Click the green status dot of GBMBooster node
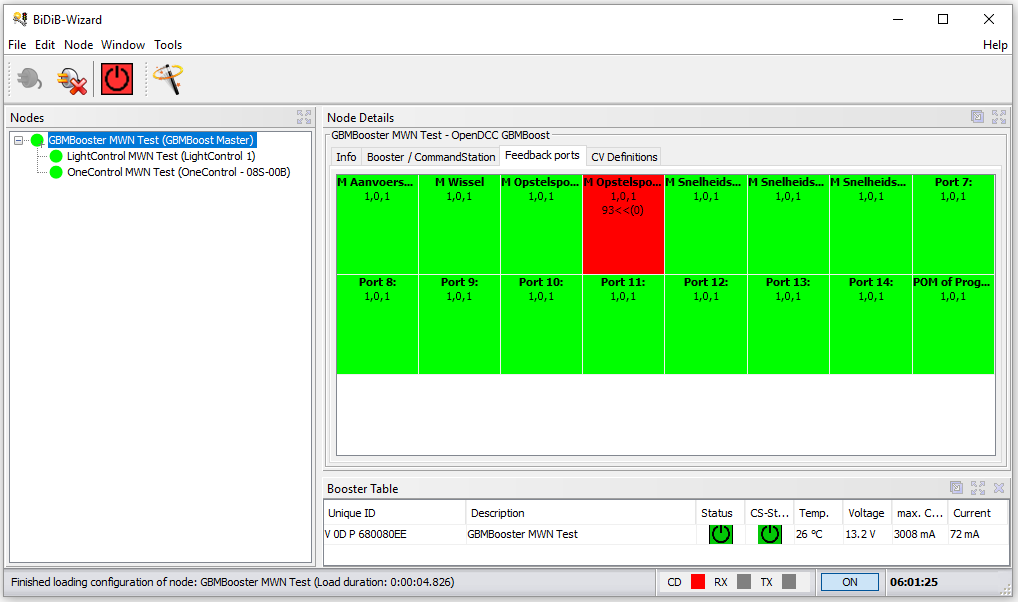 38,140
